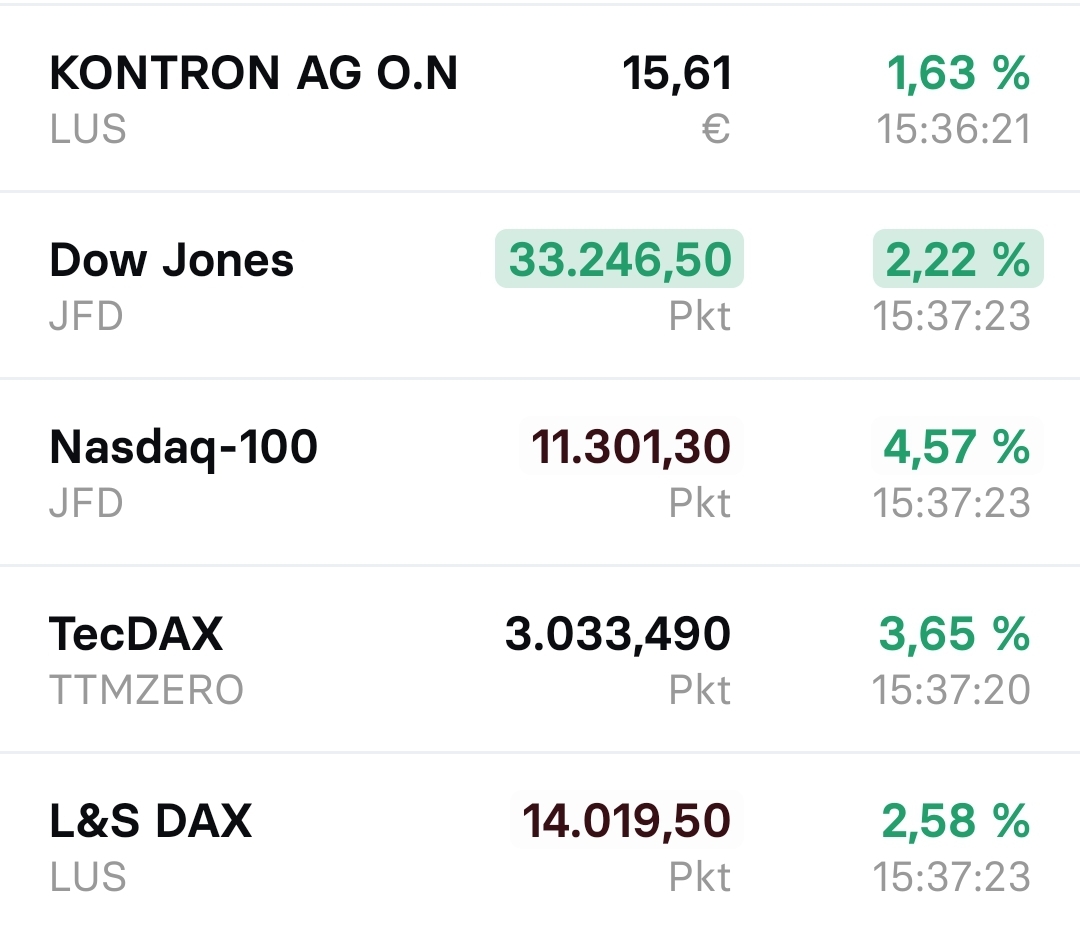Screen dimensions: 1080x936
Task: Select the Dow Jones index name
Action: (172, 260)
